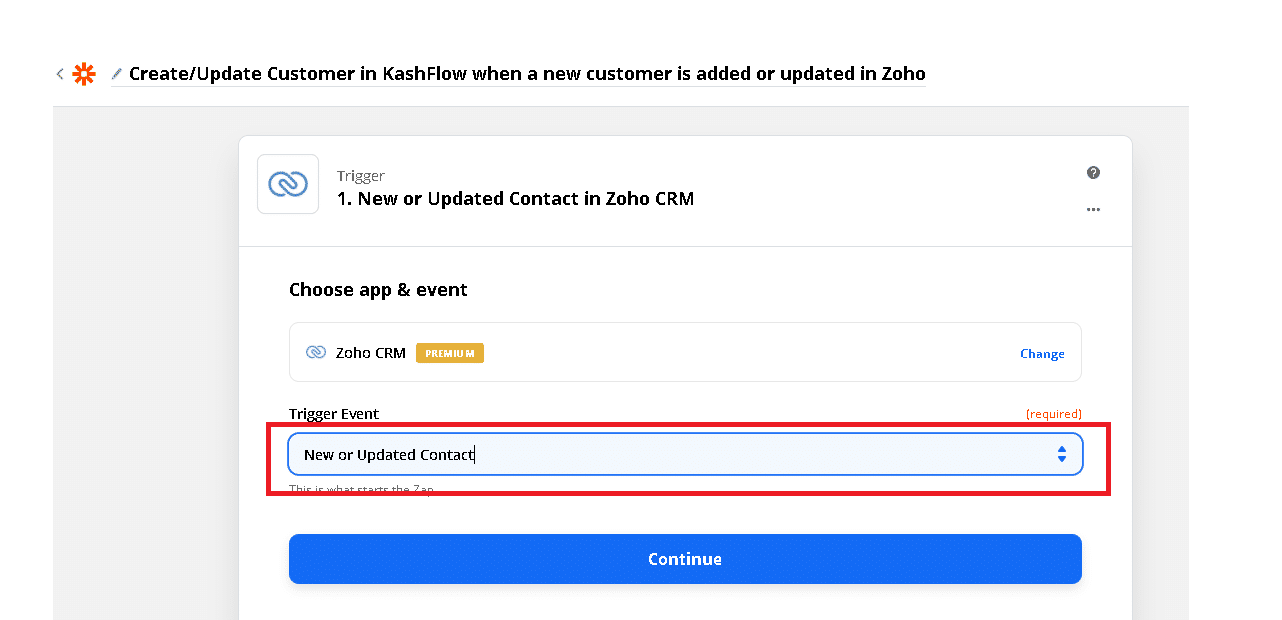Open the three-dot more options menu
Viewport: 1282px width, 620px height.
tap(1093, 210)
